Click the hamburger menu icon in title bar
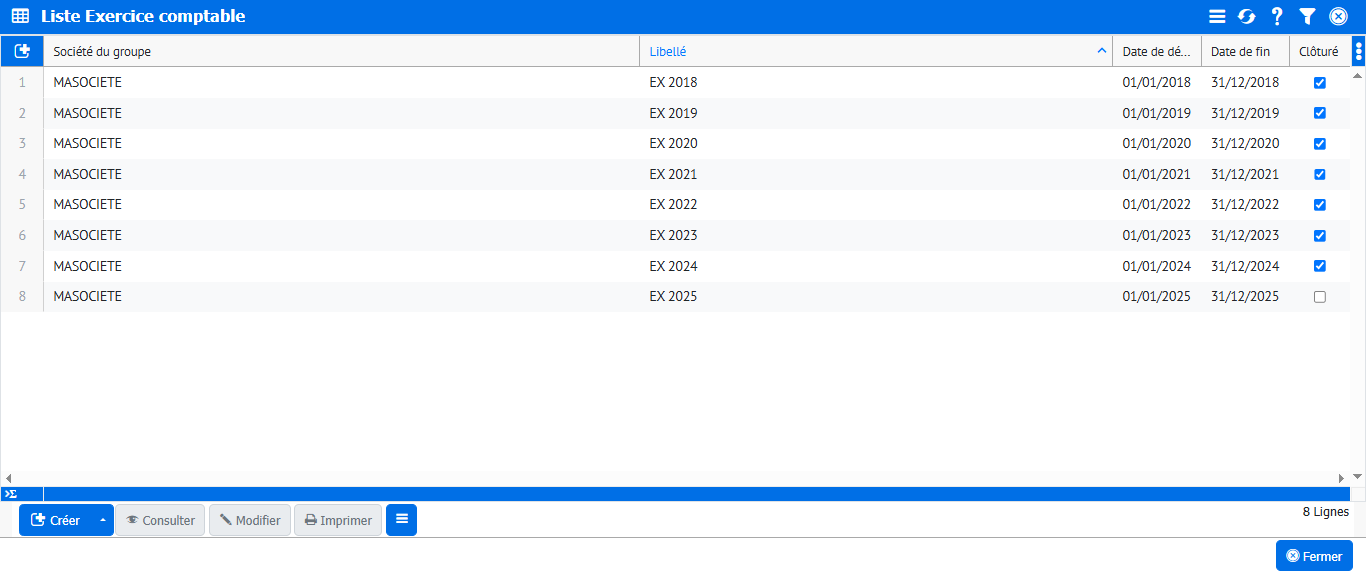The width and height of the screenshot is (1366, 573). [x=1217, y=16]
